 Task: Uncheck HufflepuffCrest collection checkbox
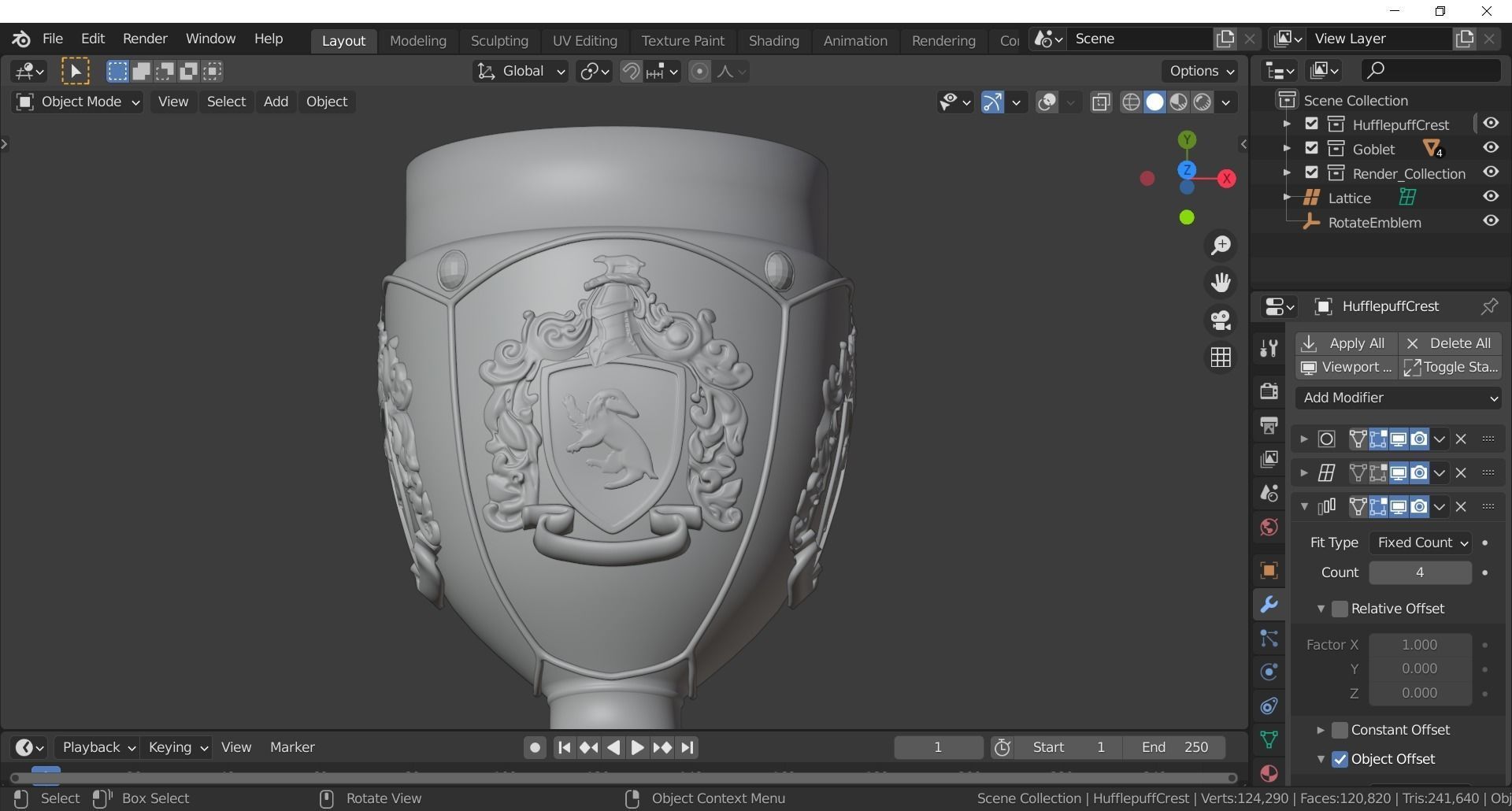pos(1311,124)
